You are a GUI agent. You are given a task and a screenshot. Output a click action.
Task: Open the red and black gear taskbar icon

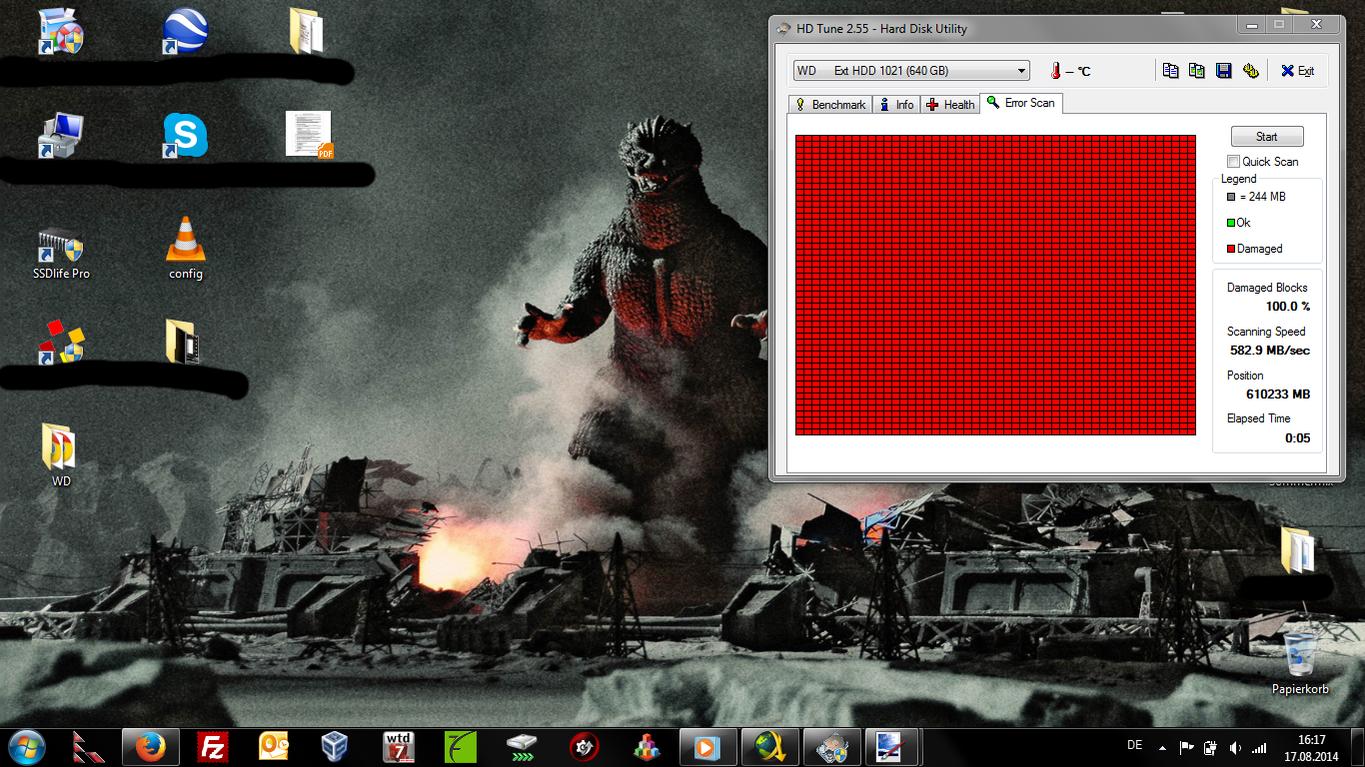pyautogui.click(x=584, y=747)
